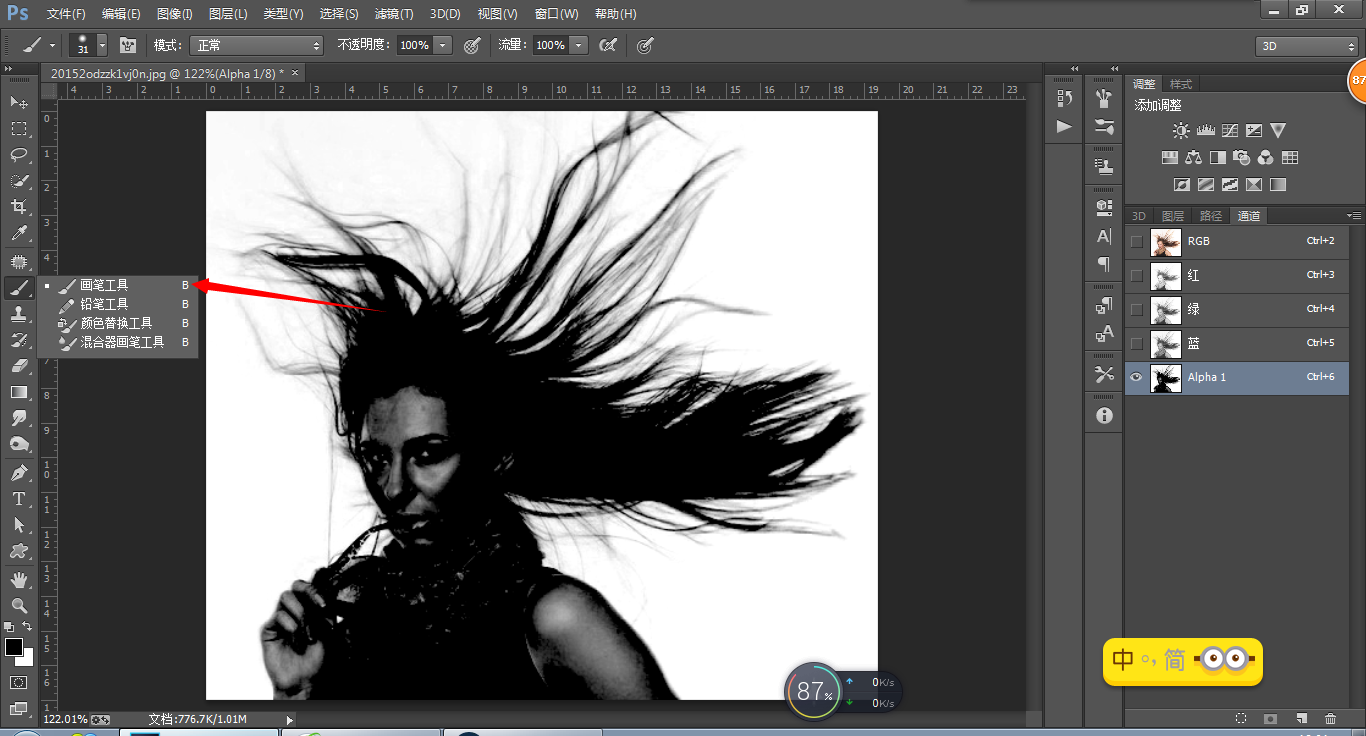1366x736 pixels.
Task: Show the Red (红) channel visibility
Action: pos(1136,275)
